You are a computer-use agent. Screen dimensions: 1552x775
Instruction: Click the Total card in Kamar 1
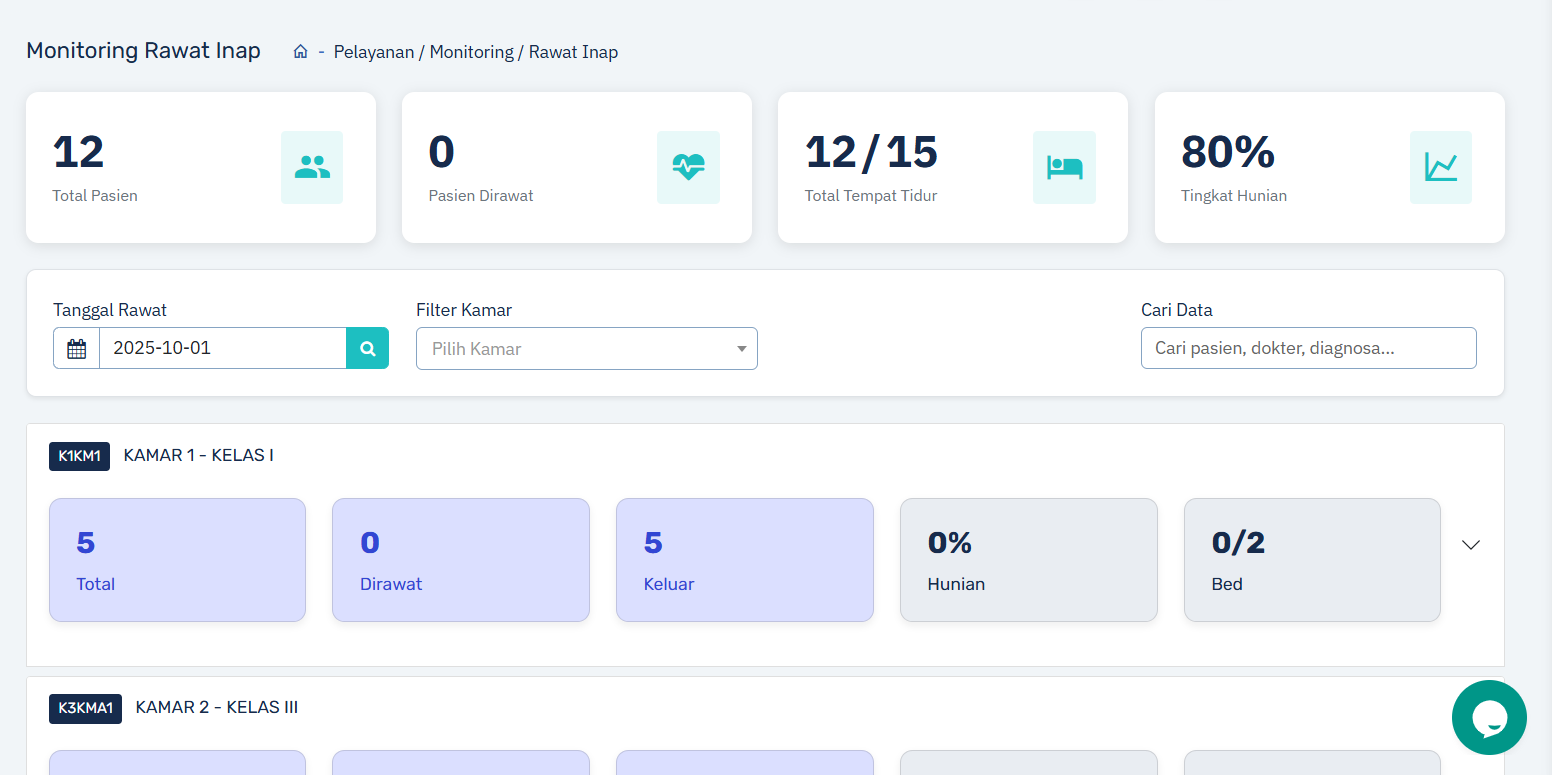[177, 560]
